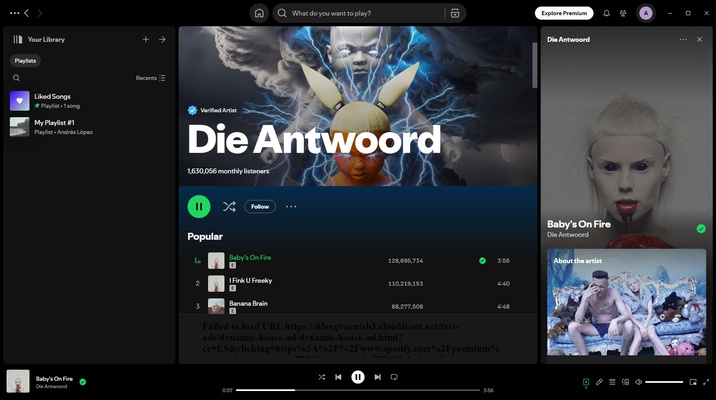Viewport: 716px width, 400px height.
Task: Collapse Your Library via the library icon
Action: pyautogui.click(x=18, y=39)
